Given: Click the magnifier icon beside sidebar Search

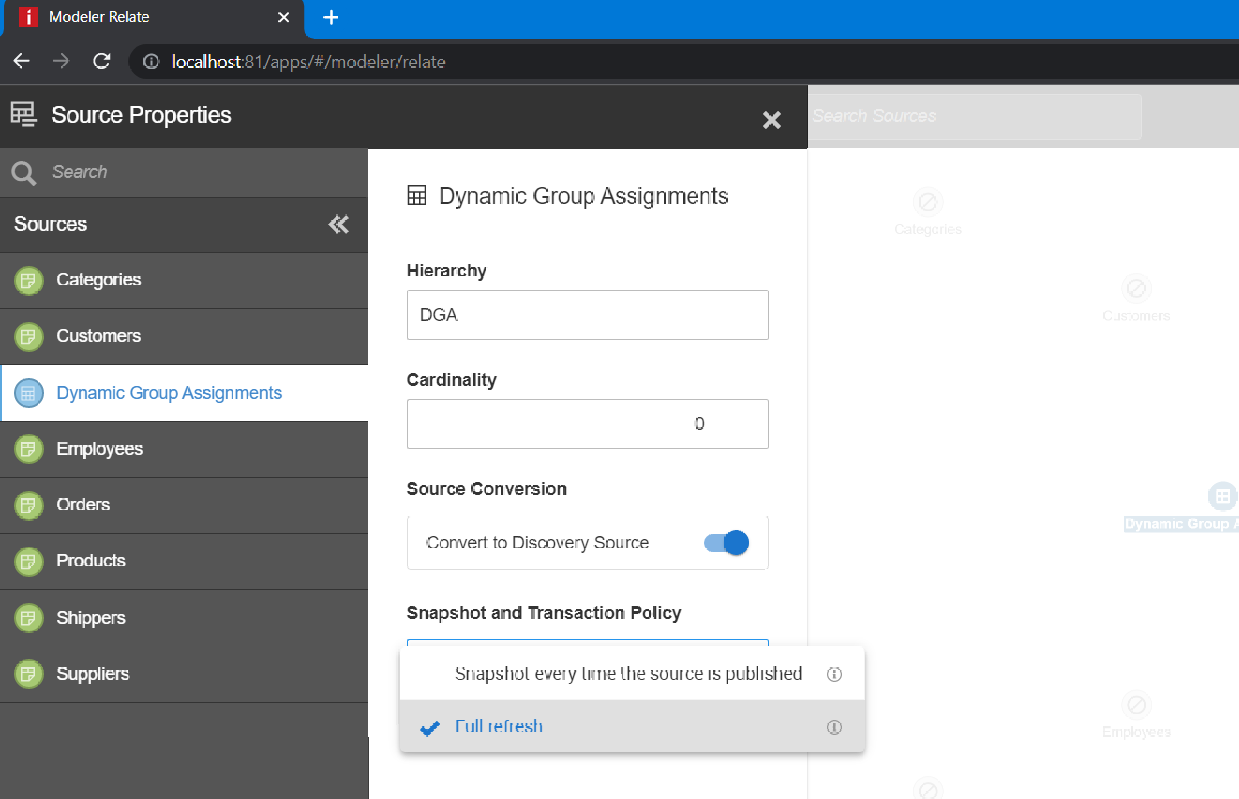Looking at the screenshot, I should click(25, 173).
